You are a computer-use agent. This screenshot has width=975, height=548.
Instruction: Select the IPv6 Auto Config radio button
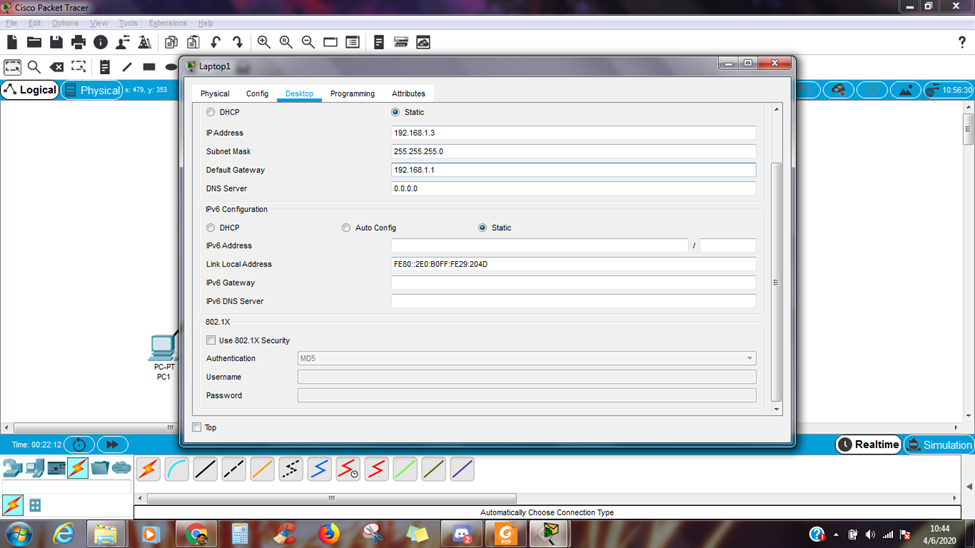pos(346,228)
